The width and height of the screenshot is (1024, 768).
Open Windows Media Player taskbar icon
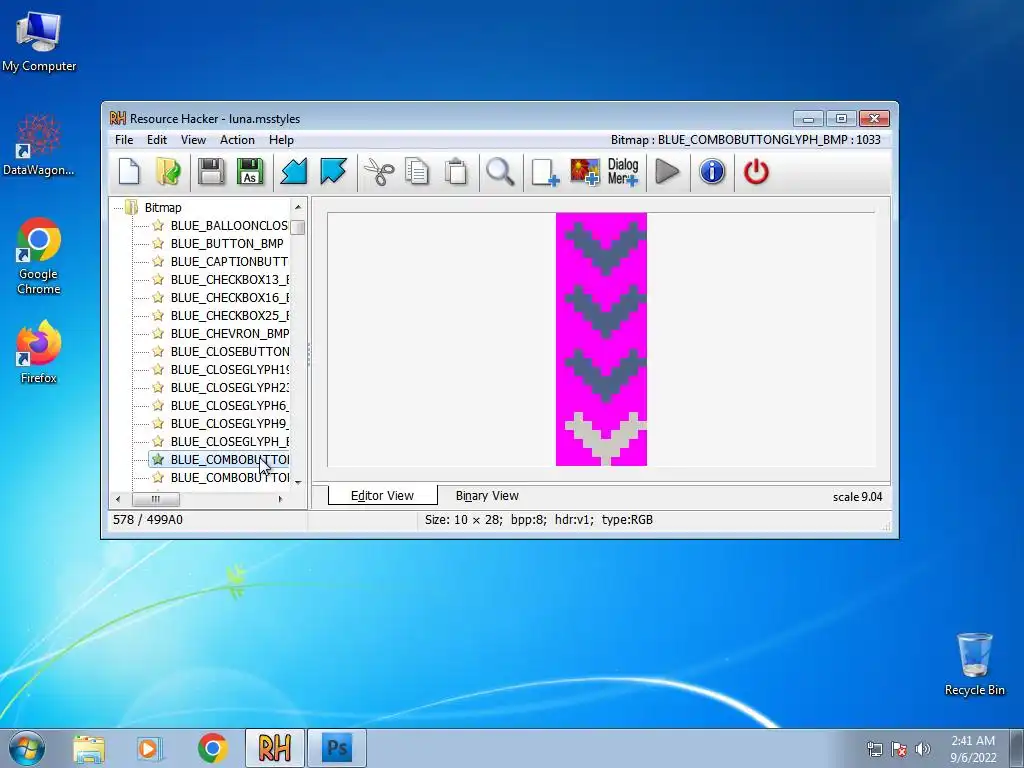click(x=149, y=748)
